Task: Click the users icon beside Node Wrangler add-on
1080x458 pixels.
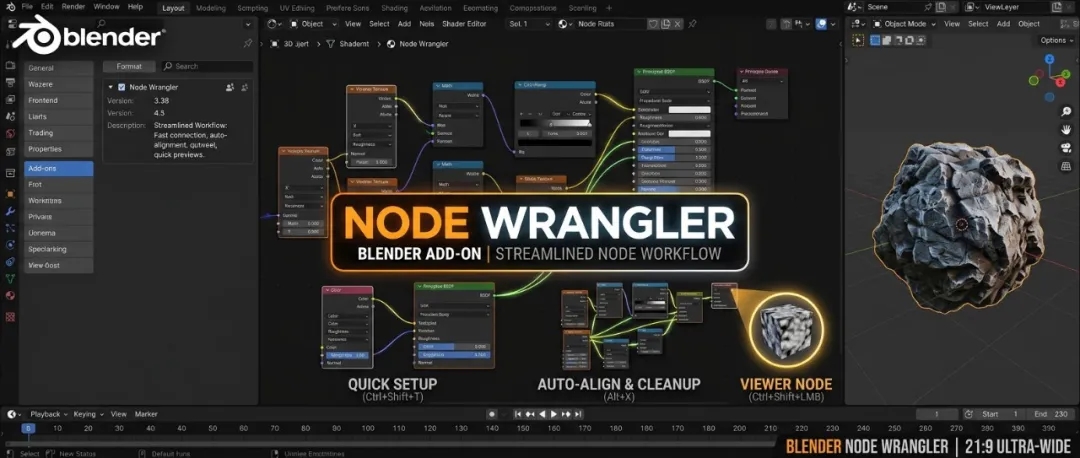Action: [x=230, y=87]
